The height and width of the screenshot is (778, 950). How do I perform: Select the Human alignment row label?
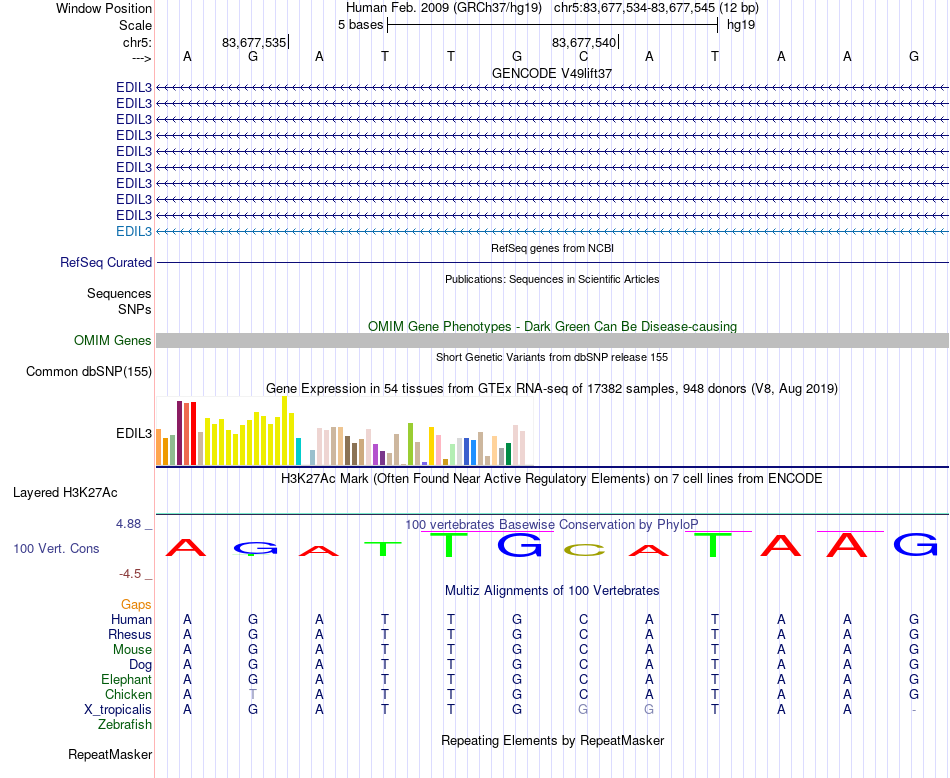pyautogui.click(x=131, y=619)
